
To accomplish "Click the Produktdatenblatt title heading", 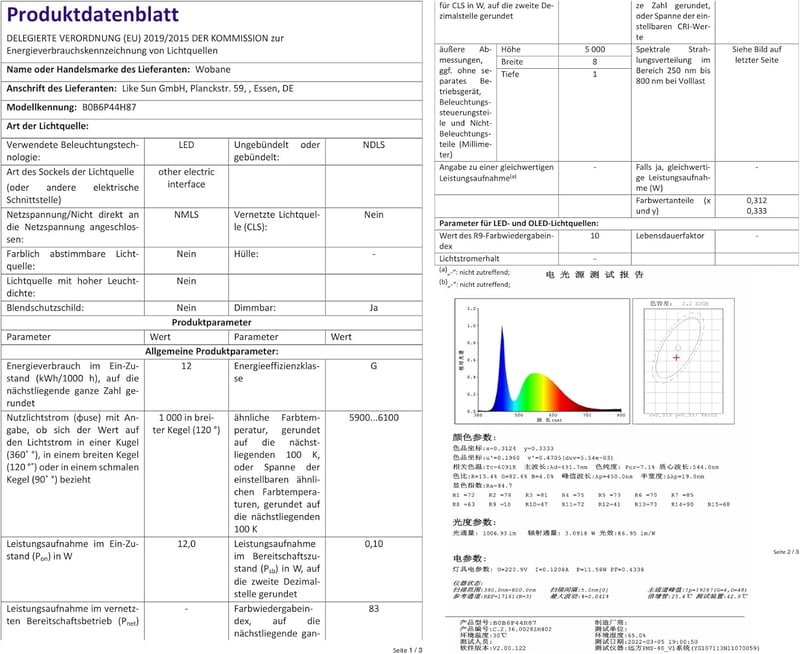I will 92,14.
